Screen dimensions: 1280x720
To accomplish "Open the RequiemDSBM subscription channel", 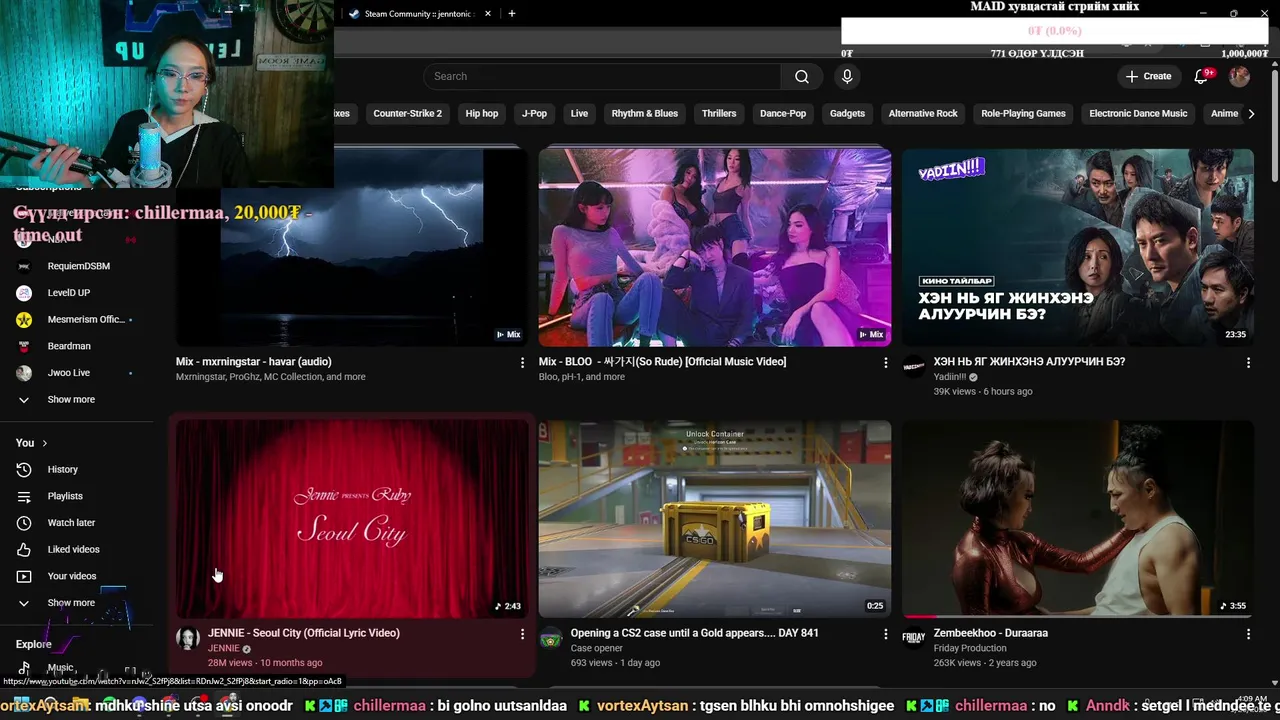I will pos(78,266).
